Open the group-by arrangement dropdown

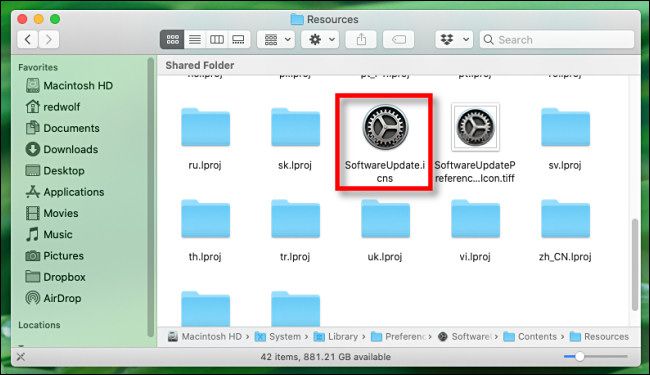pos(276,40)
